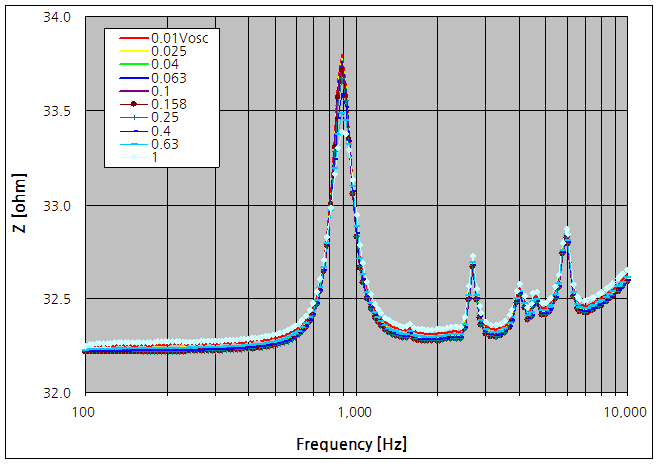Click the 10,000 x-axis label
659x464 pixels.
click(x=625, y=411)
